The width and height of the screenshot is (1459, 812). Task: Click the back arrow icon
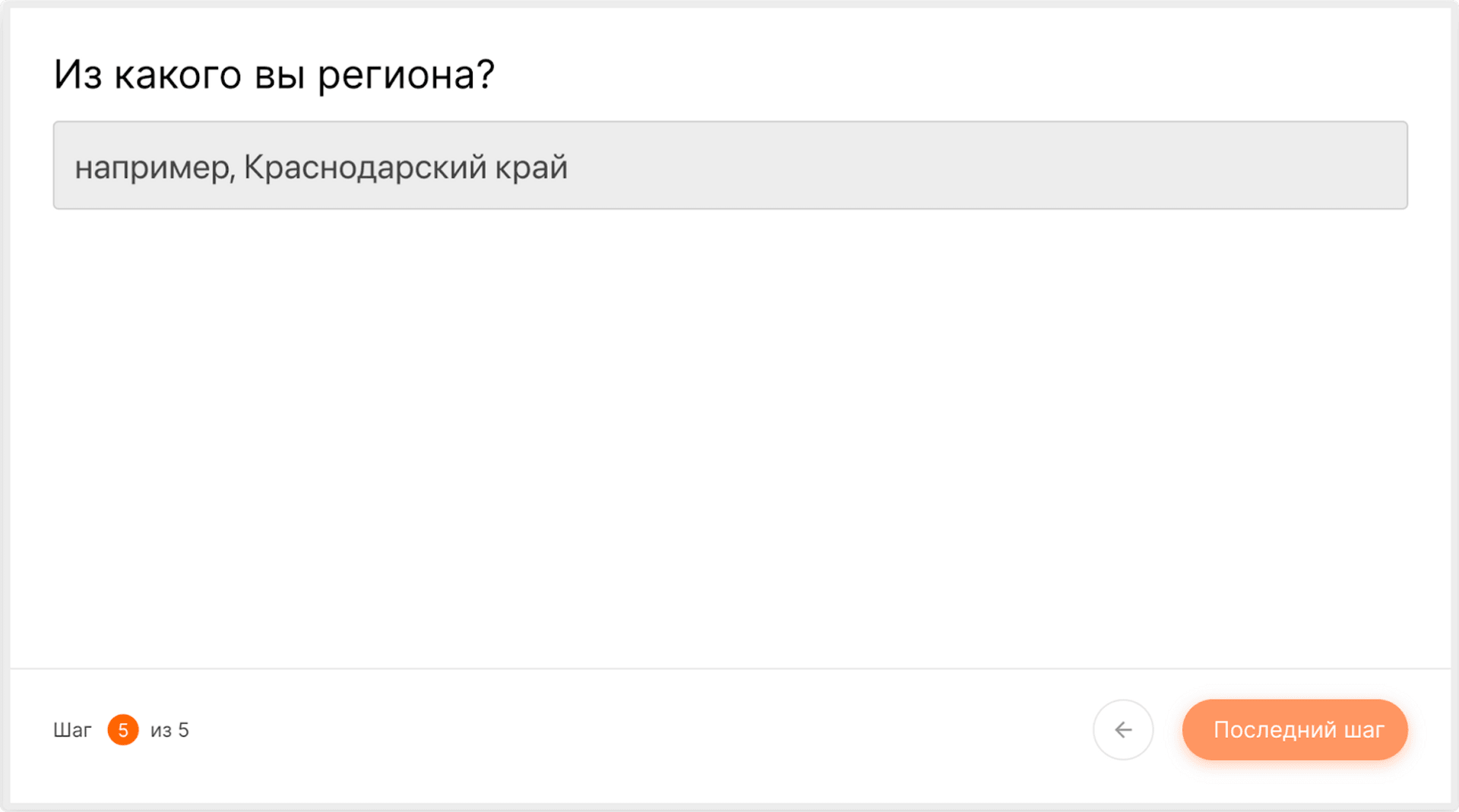click(x=1123, y=730)
